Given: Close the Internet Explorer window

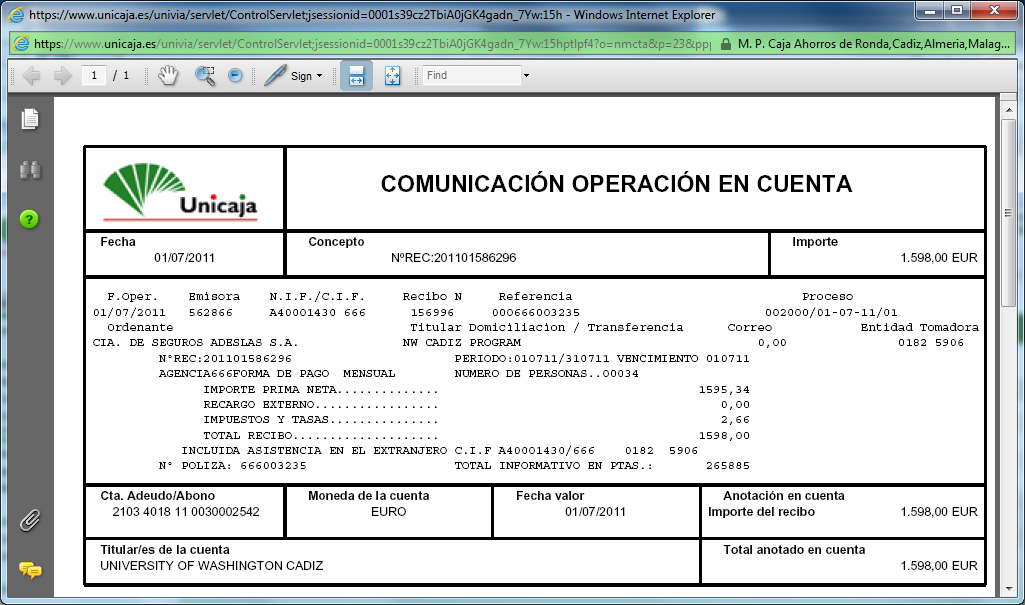Looking at the screenshot, I should (994, 10).
